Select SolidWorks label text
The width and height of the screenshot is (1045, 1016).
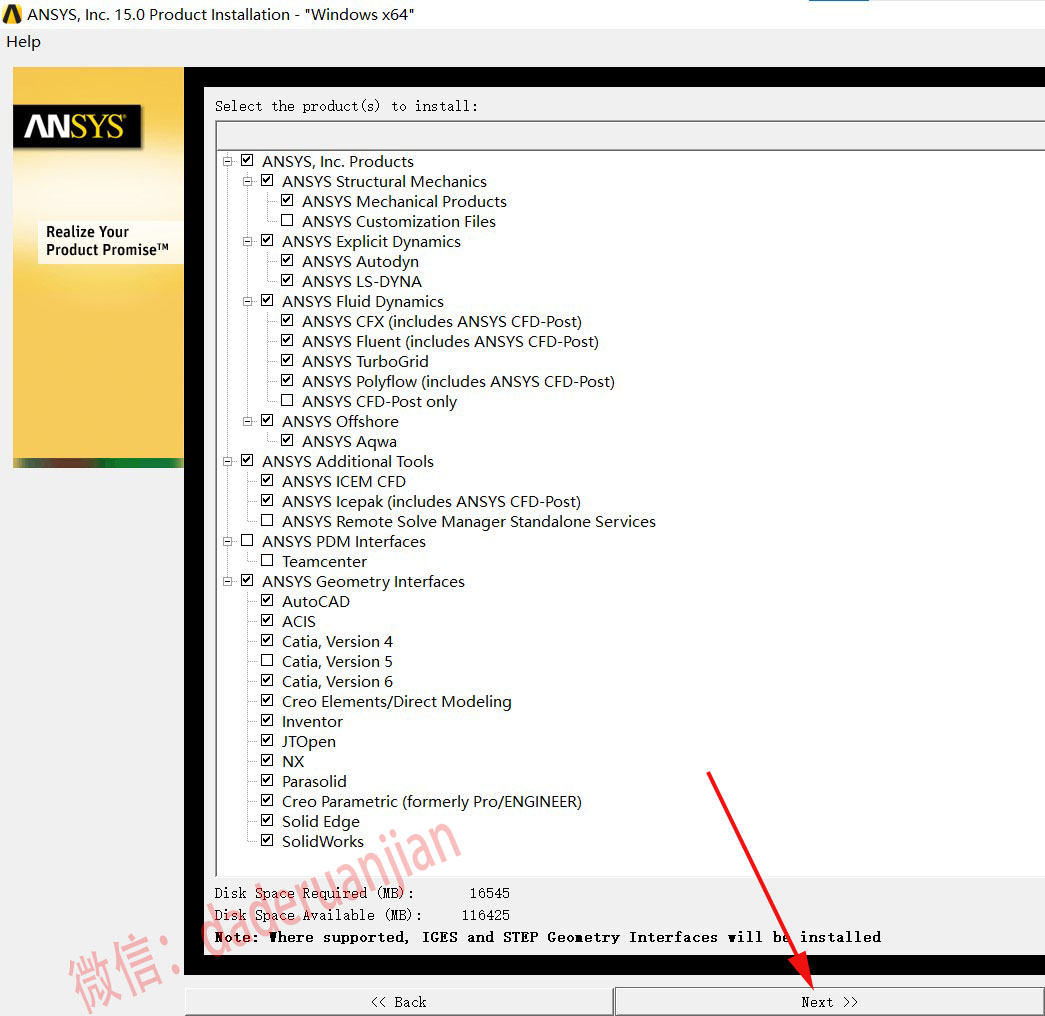coord(323,841)
